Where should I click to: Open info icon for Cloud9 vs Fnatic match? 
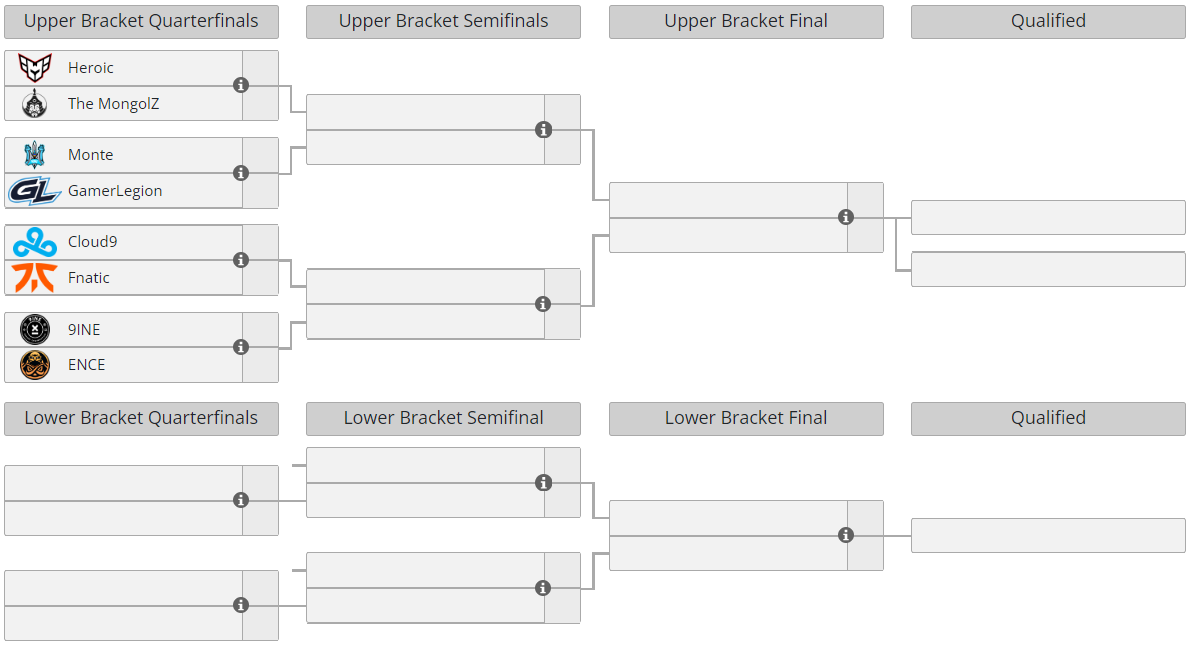[241, 260]
